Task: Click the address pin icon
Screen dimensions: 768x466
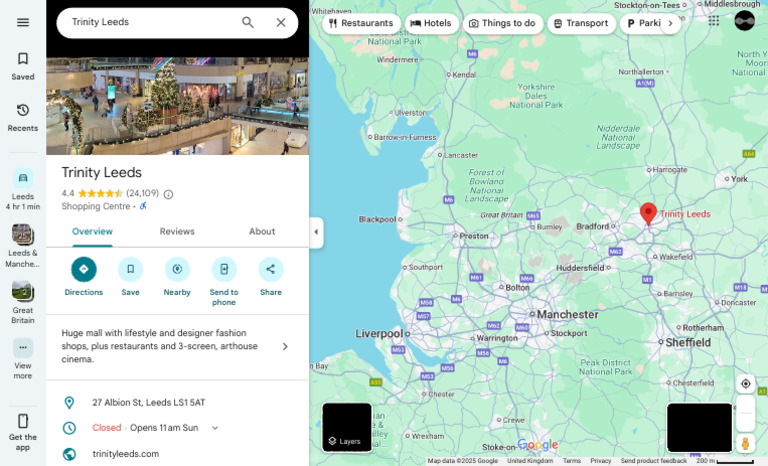Action: click(x=70, y=403)
